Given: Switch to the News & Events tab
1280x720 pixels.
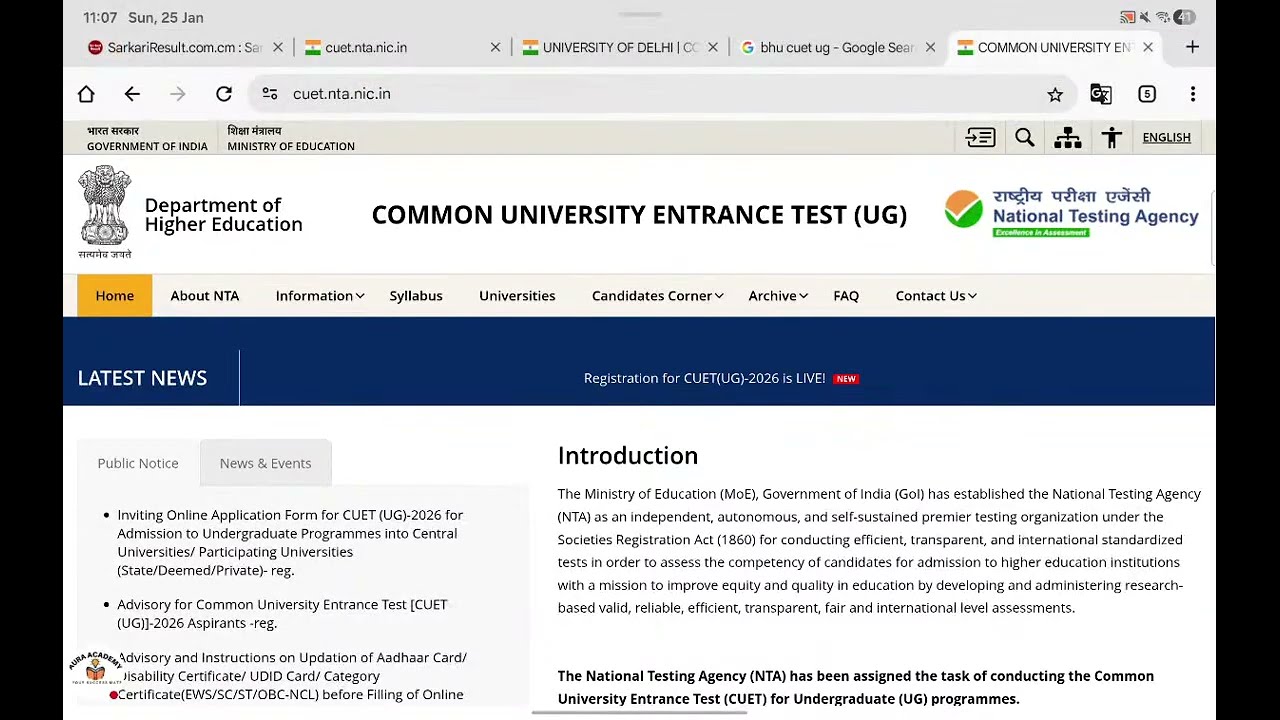Looking at the screenshot, I should [x=265, y=463].
